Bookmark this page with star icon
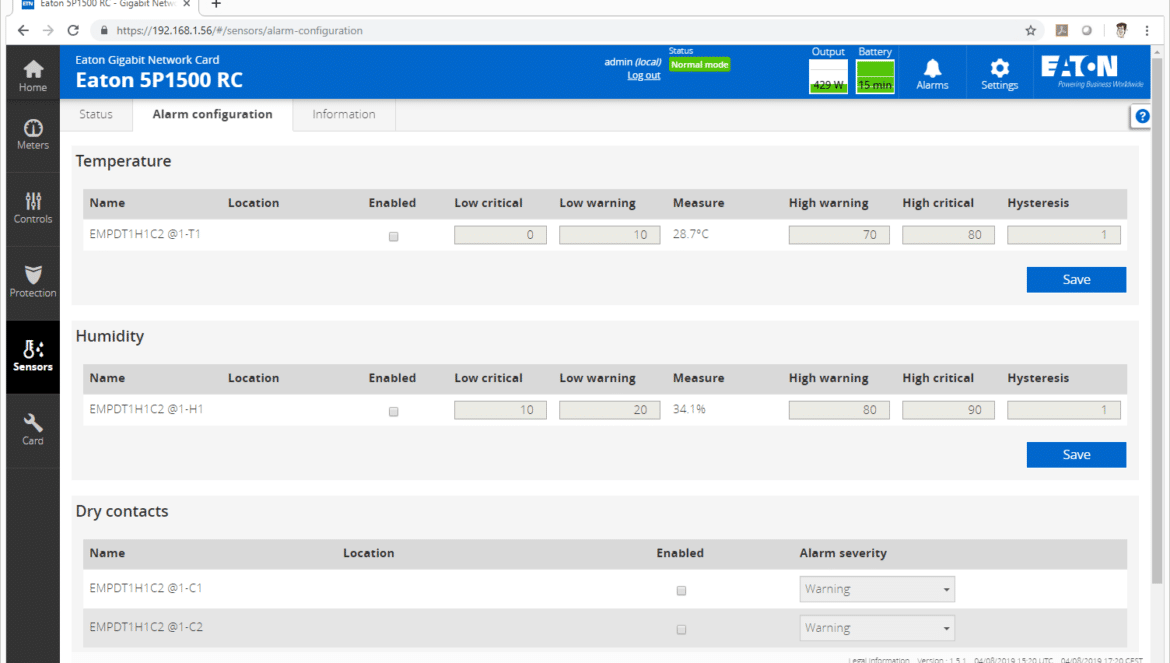 click(1030, 31)
